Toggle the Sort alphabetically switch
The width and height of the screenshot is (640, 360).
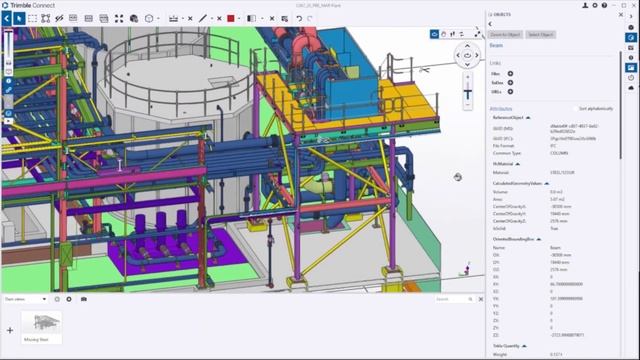(576, 109)
